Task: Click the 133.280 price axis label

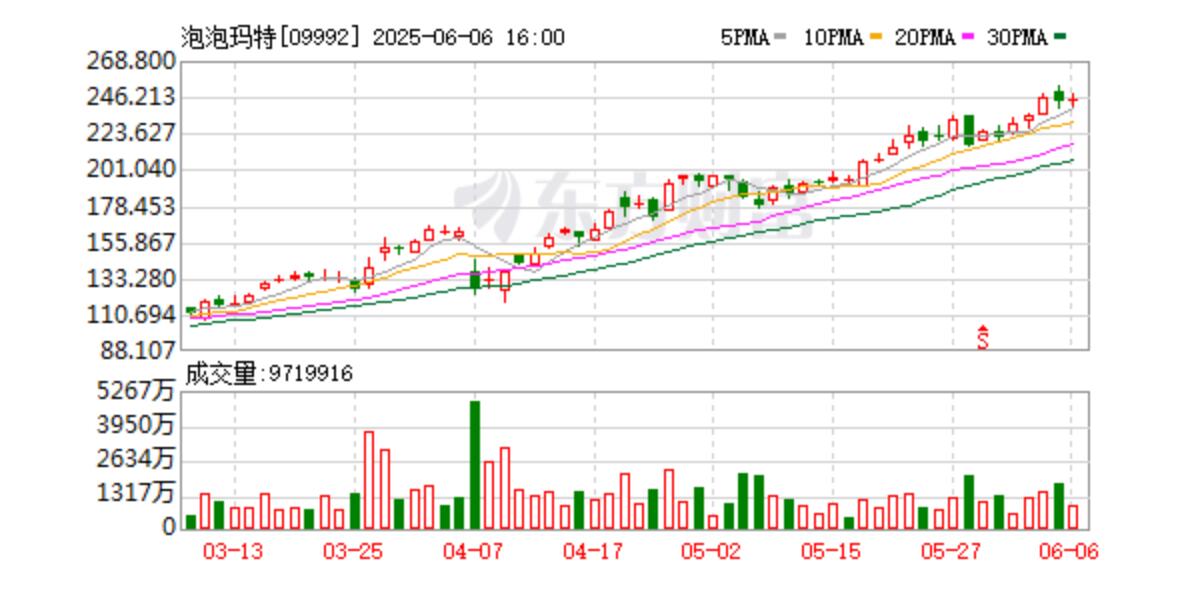Action: click(x=132, y=280)
